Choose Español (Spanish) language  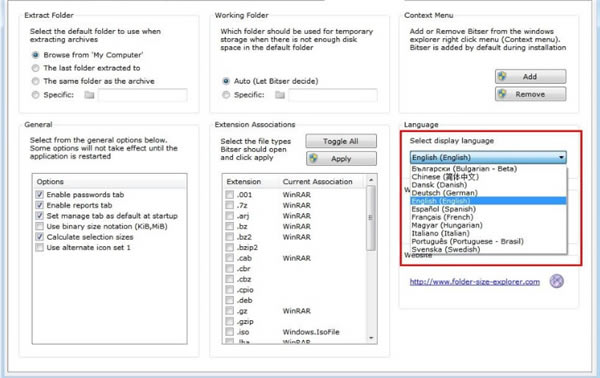tap(488, 209)
